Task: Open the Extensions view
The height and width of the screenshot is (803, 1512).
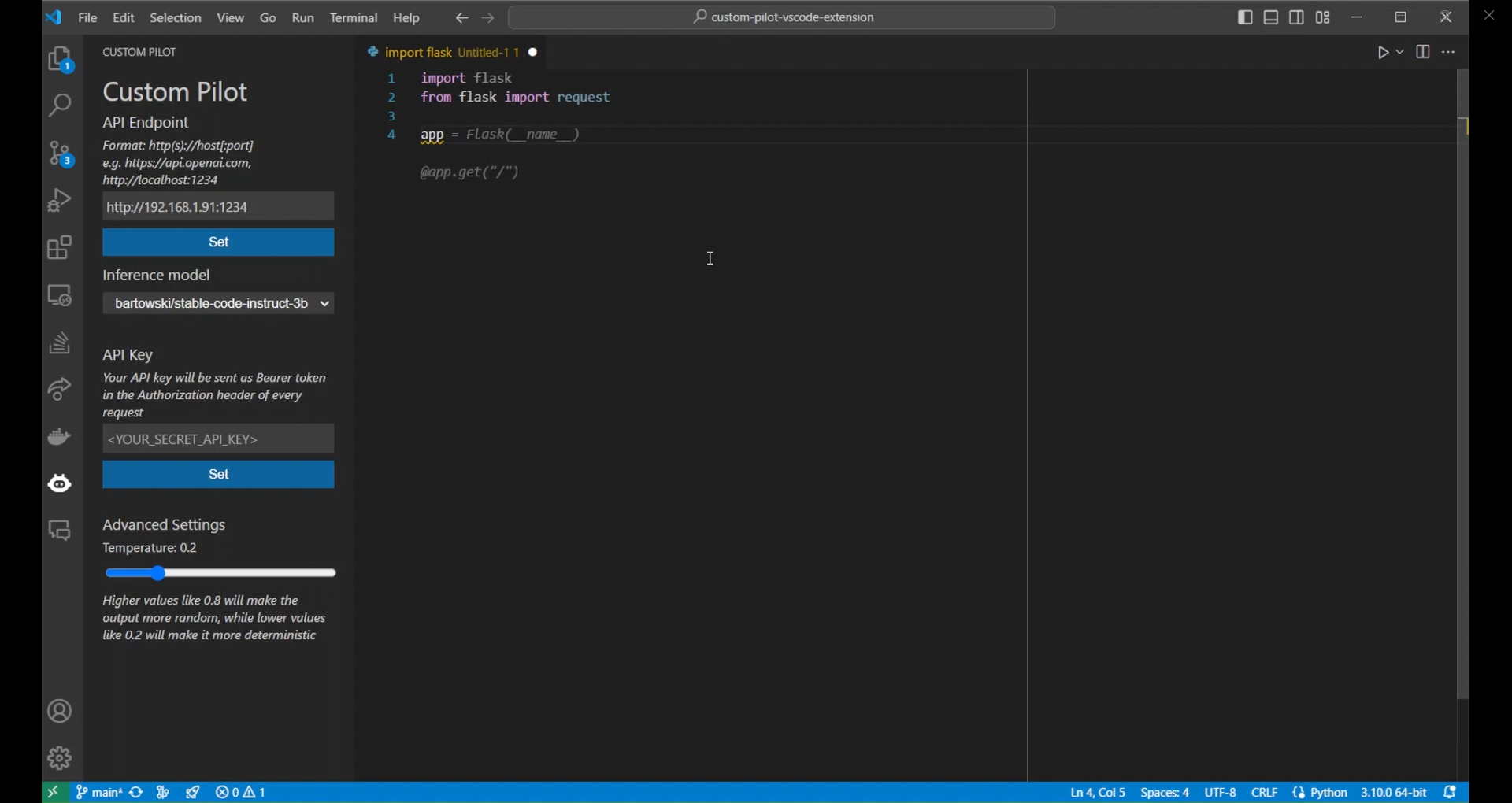Action: click(61, 248)
